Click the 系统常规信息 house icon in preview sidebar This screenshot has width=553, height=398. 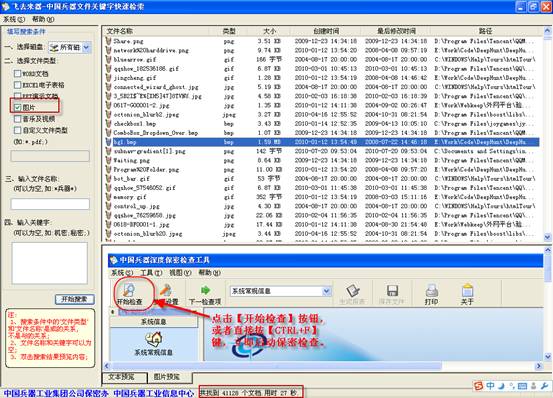click(153, 339)
